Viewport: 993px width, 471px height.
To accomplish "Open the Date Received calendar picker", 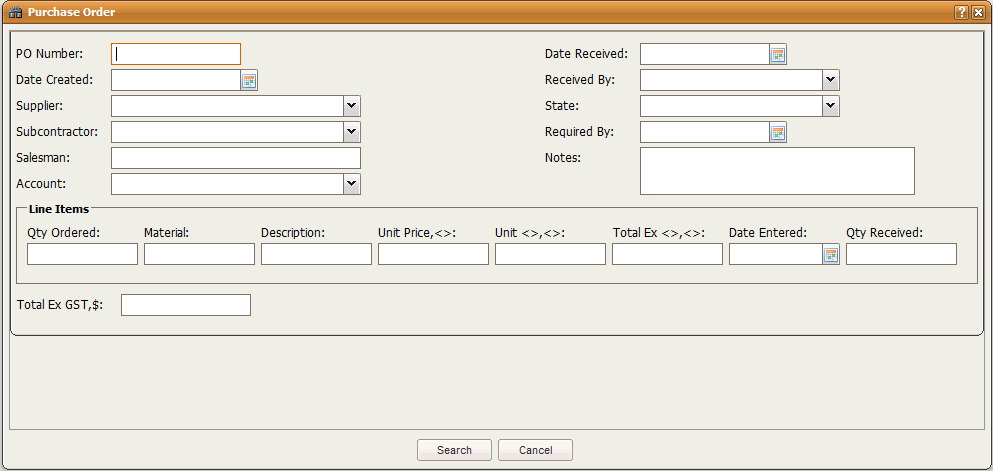I will [x=778, y=55].
